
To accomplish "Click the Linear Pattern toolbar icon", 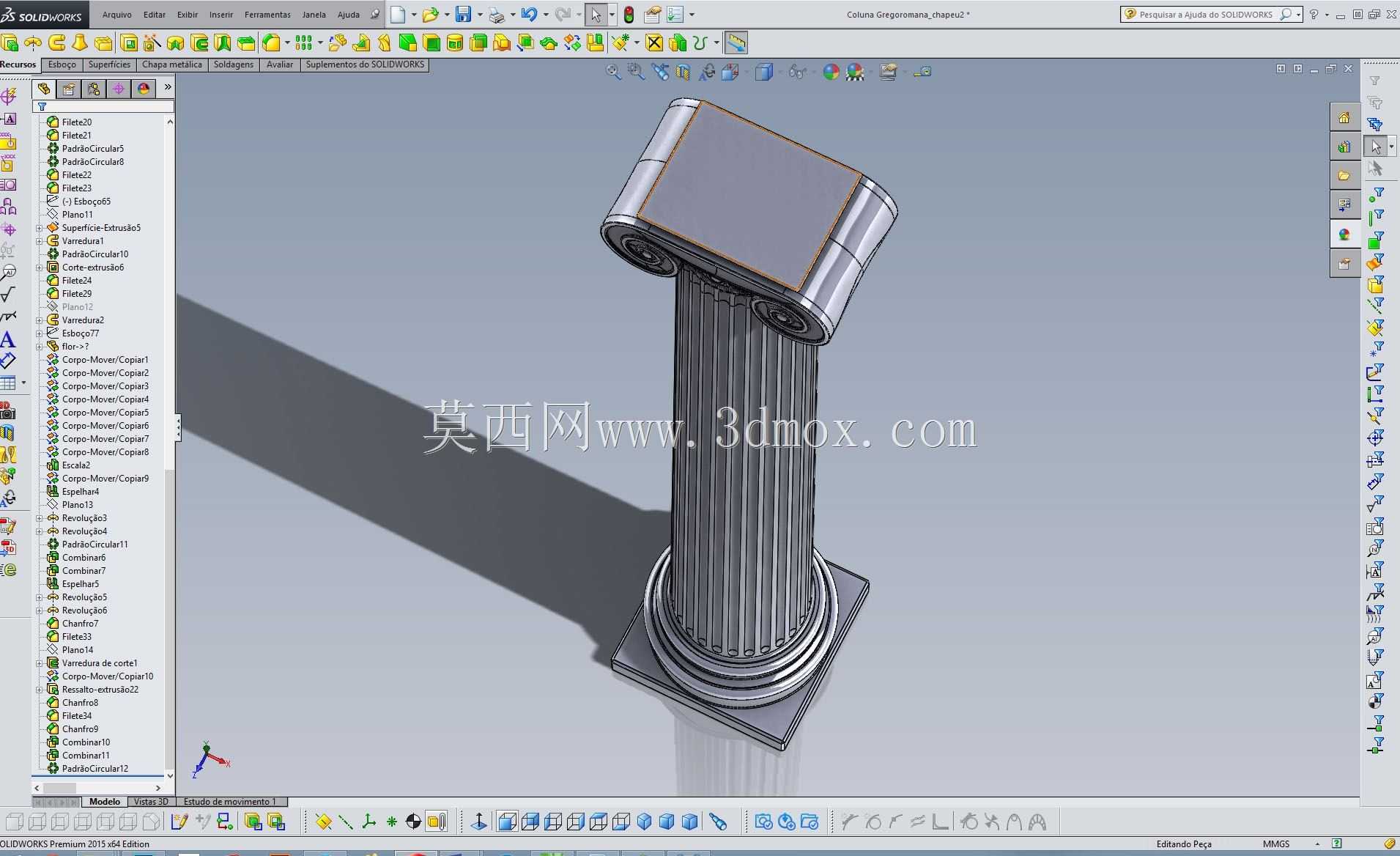I will [303, 43].
